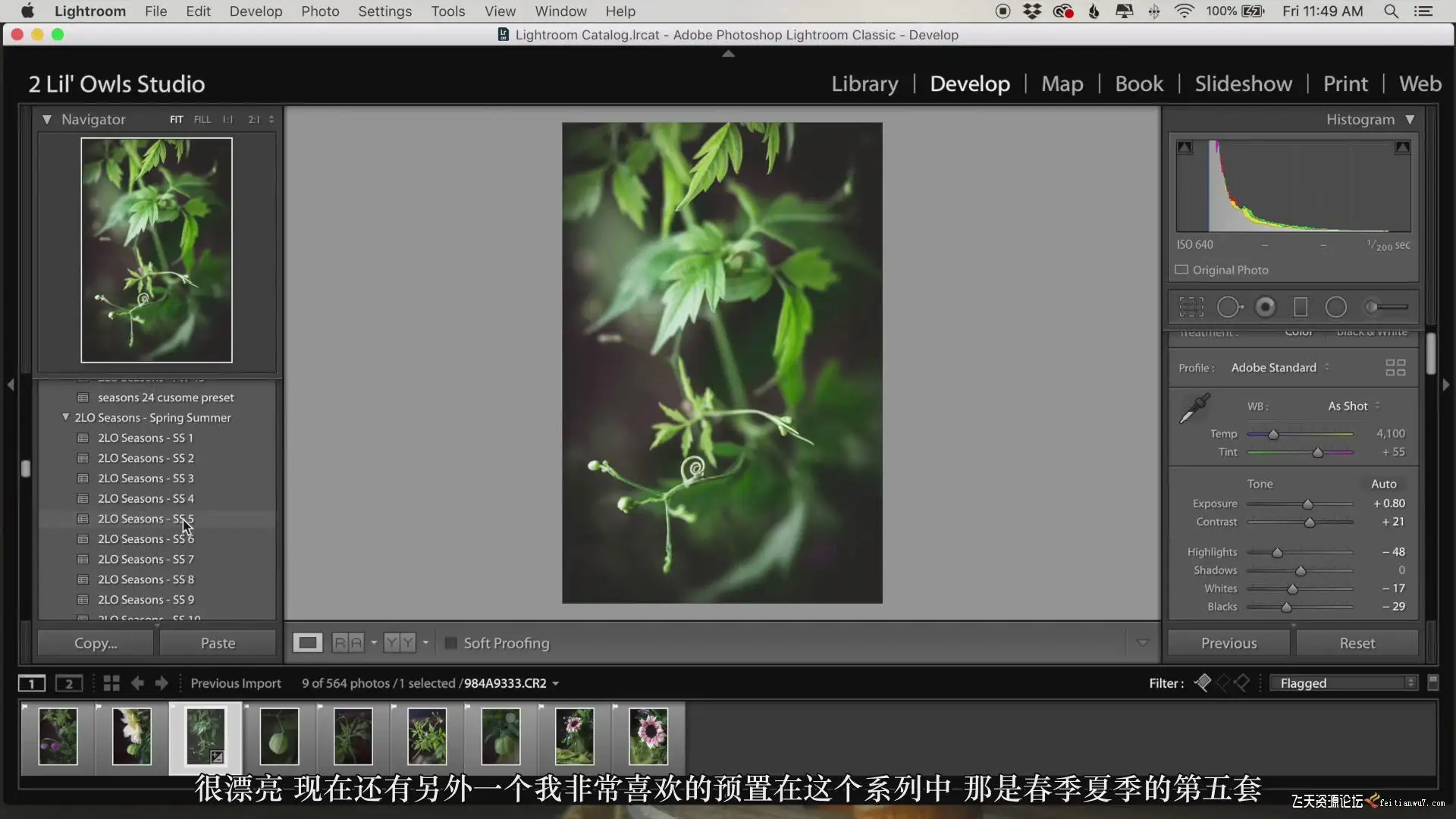Collapse the Navigator panel
The height and width of the screenshot is (819, 1456).
tap(47, 119)
